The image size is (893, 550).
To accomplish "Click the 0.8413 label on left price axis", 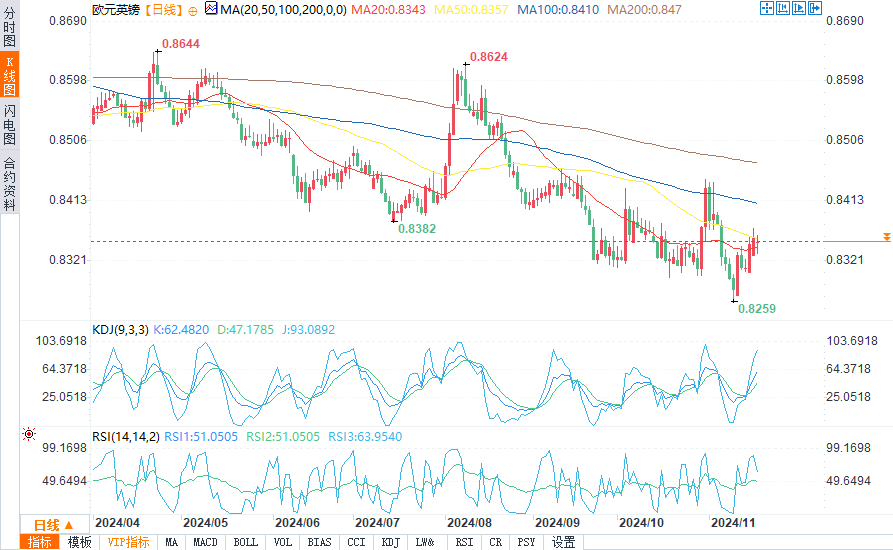I will click(x=68, y=200).
